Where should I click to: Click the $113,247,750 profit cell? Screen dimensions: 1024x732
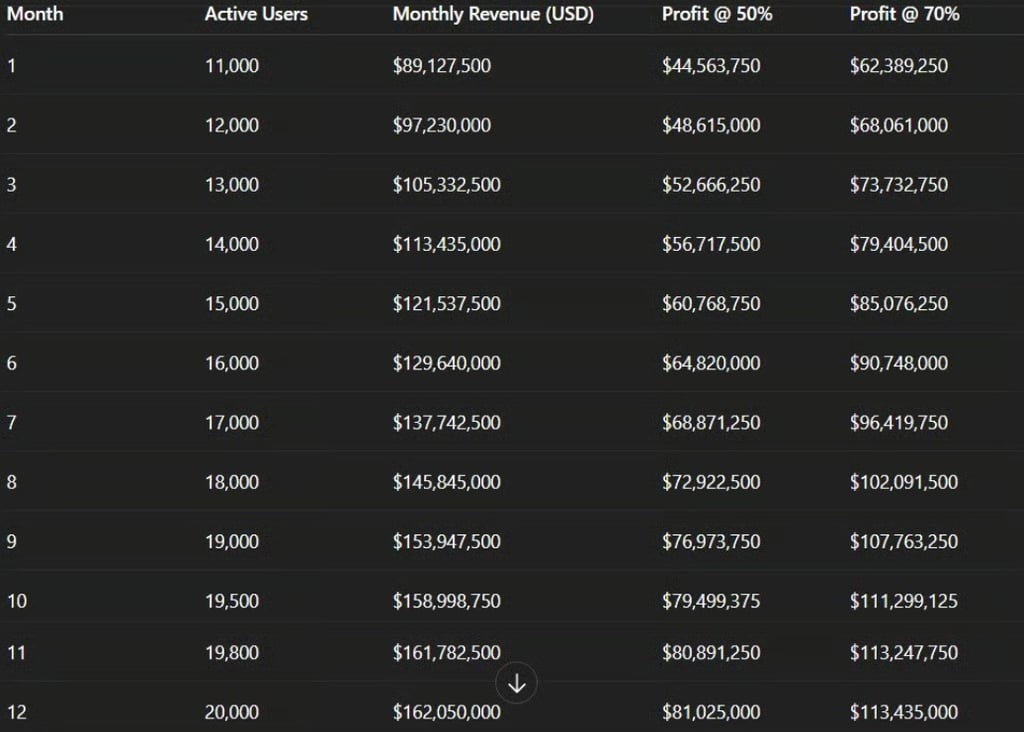coord(903,653)
